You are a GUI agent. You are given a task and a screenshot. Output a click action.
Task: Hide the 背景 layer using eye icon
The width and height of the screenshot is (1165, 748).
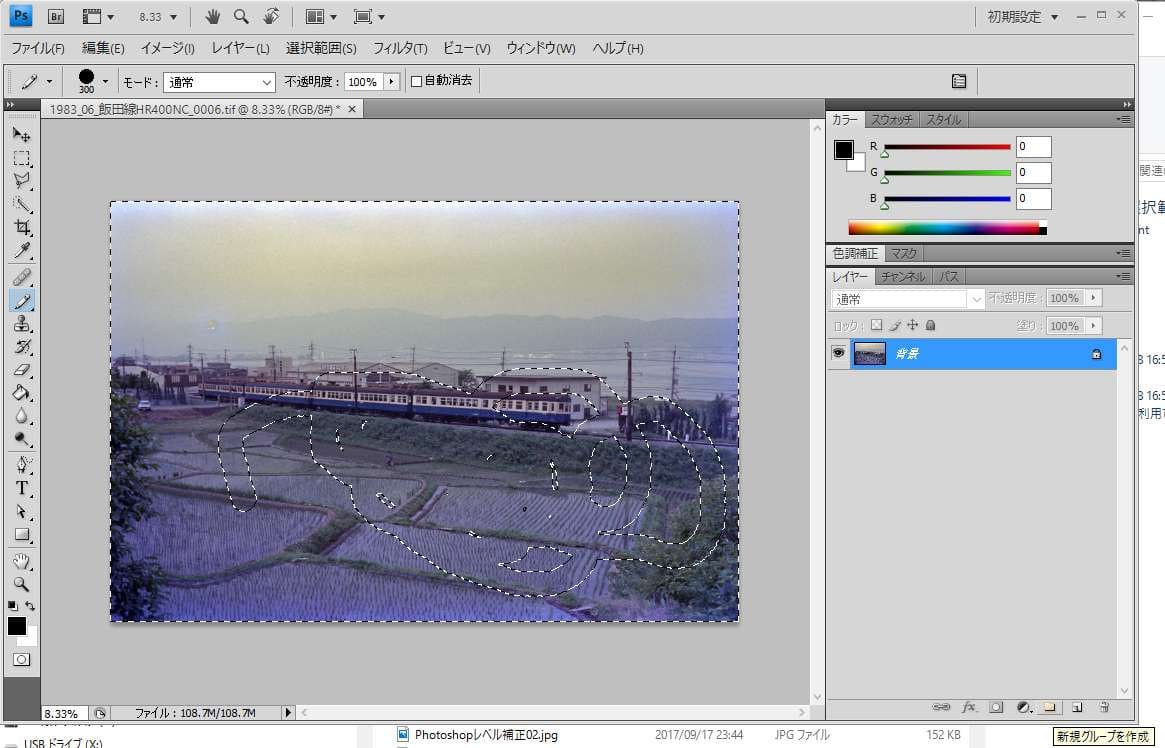tap(838, 353)
